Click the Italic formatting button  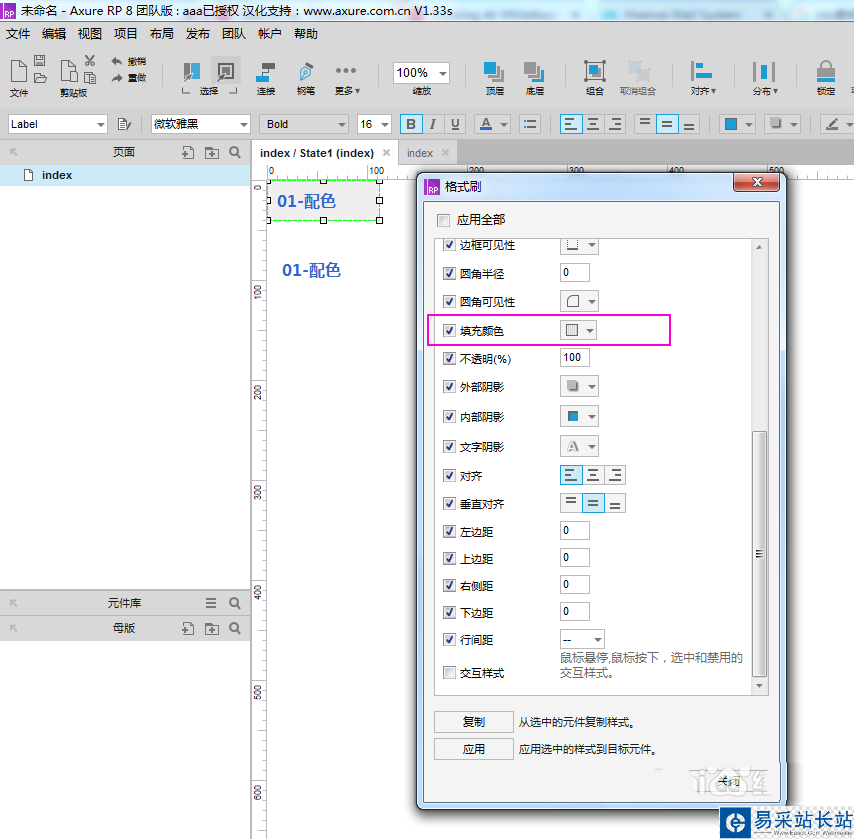tap(433, 124)
